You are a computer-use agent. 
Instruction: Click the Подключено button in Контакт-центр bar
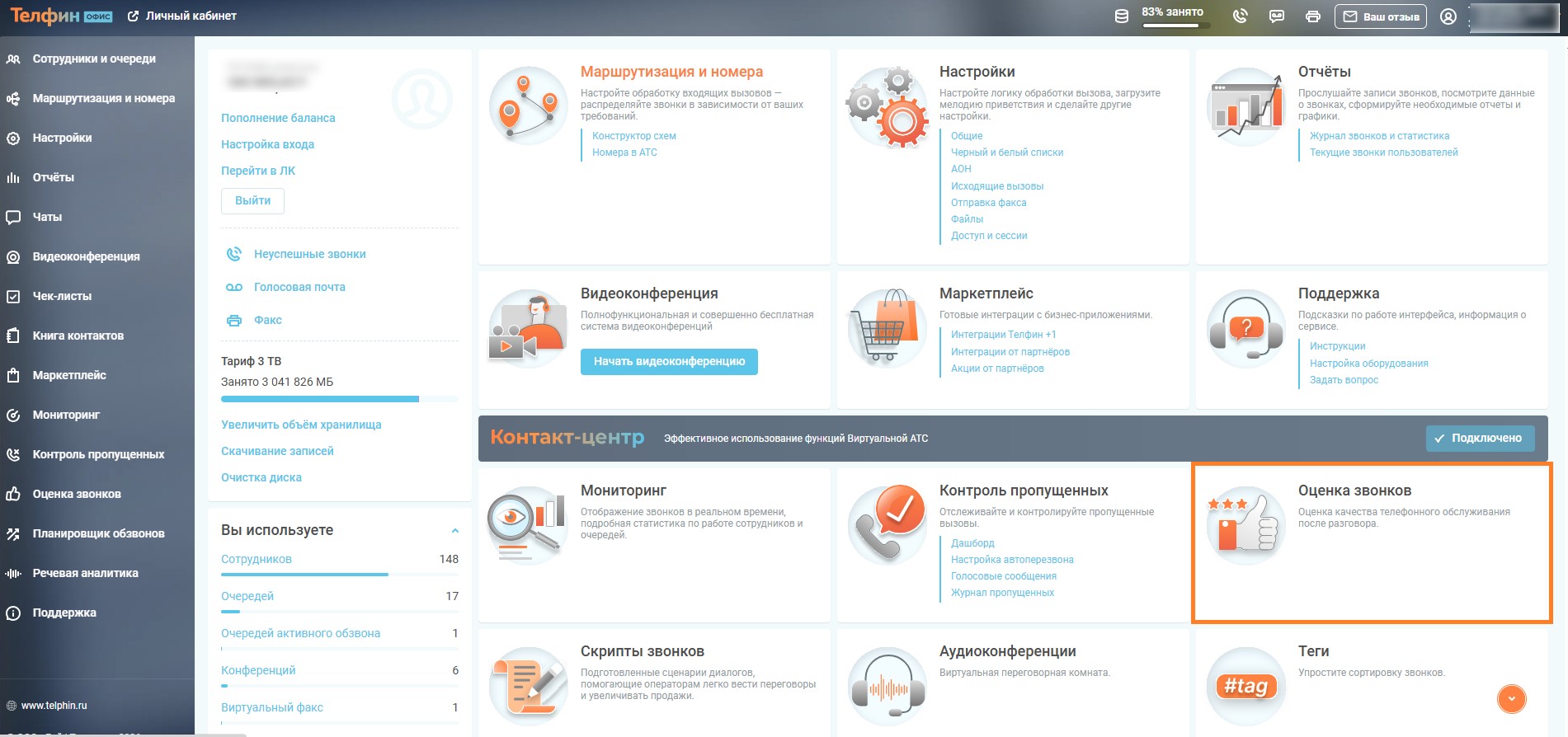(1481, 438)
